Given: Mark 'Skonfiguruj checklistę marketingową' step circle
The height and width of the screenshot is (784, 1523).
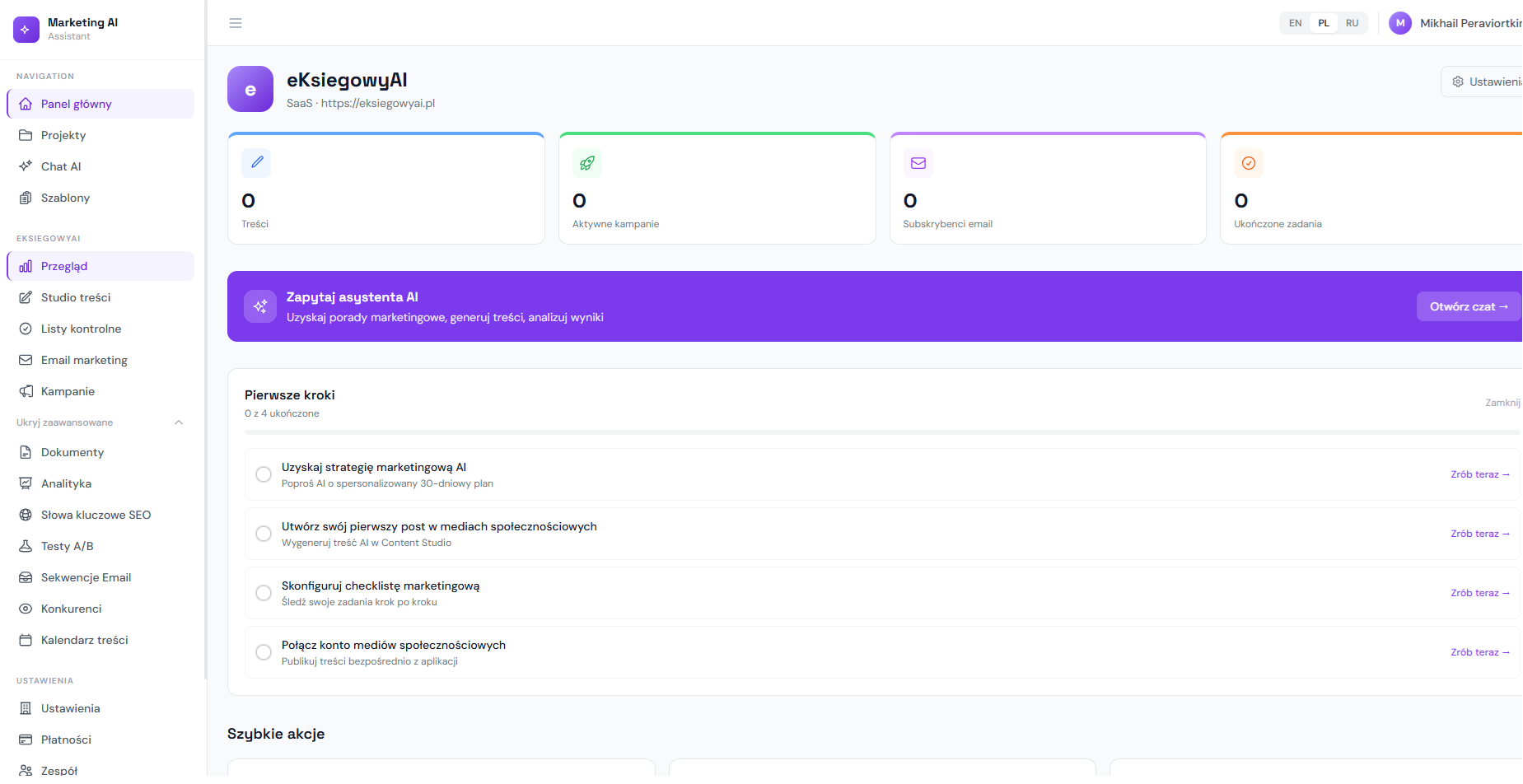Looking at the screenshot, I should click(x=264, y=593).
